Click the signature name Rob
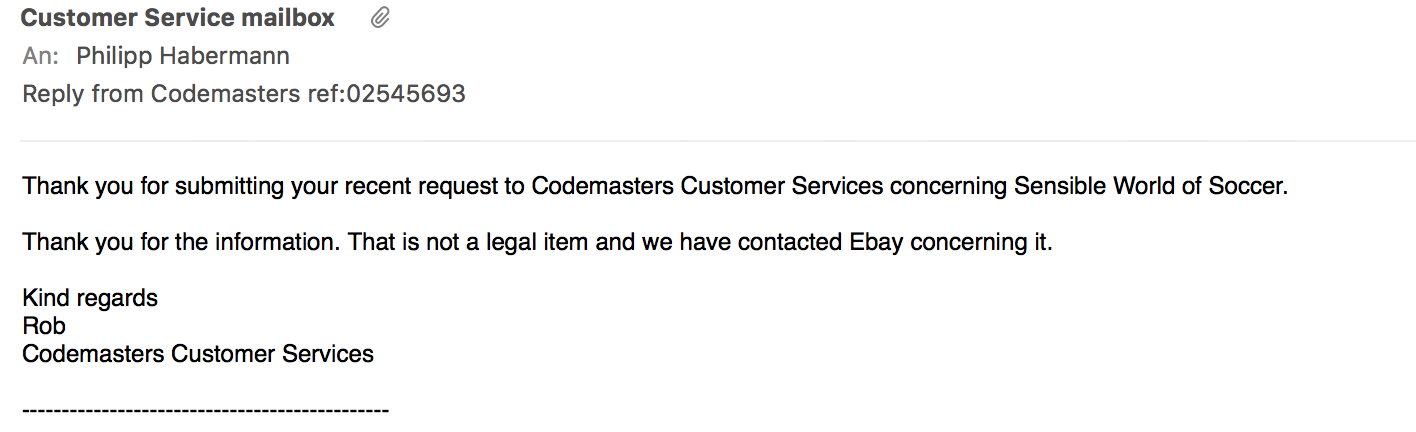 44,326
